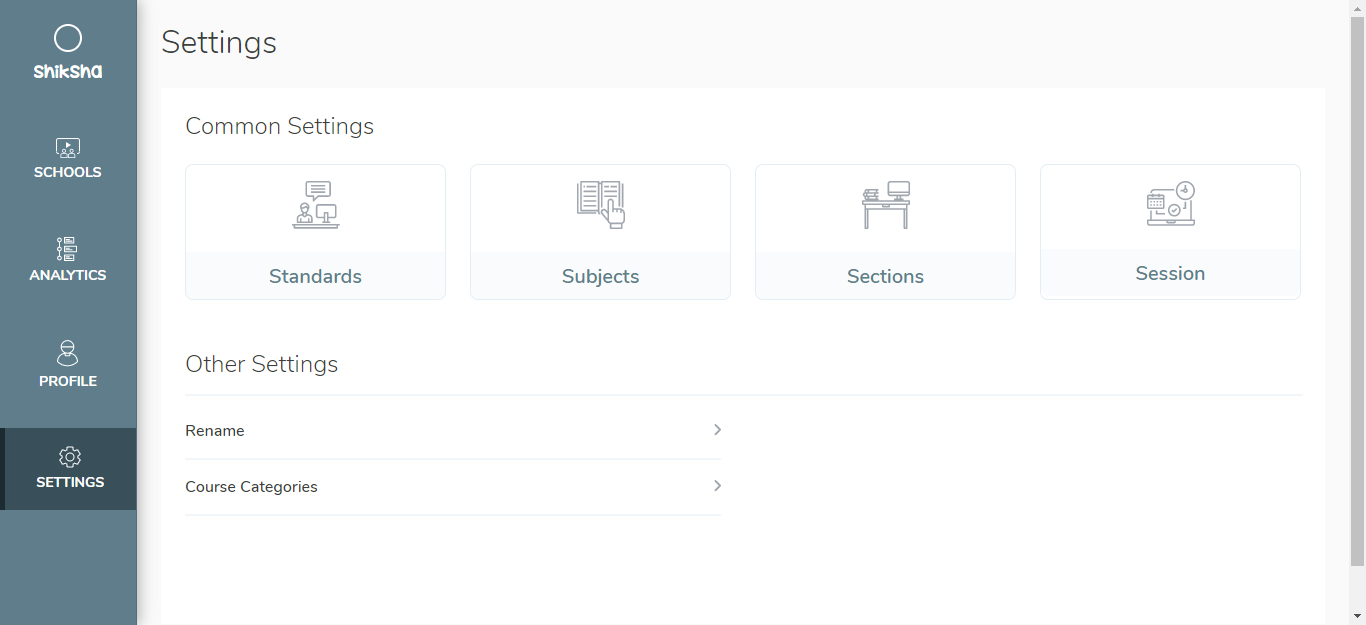The height and width of the screenshot is (625, 1366).
Task: Click the Profile person icon
Action: coord(68,353)
